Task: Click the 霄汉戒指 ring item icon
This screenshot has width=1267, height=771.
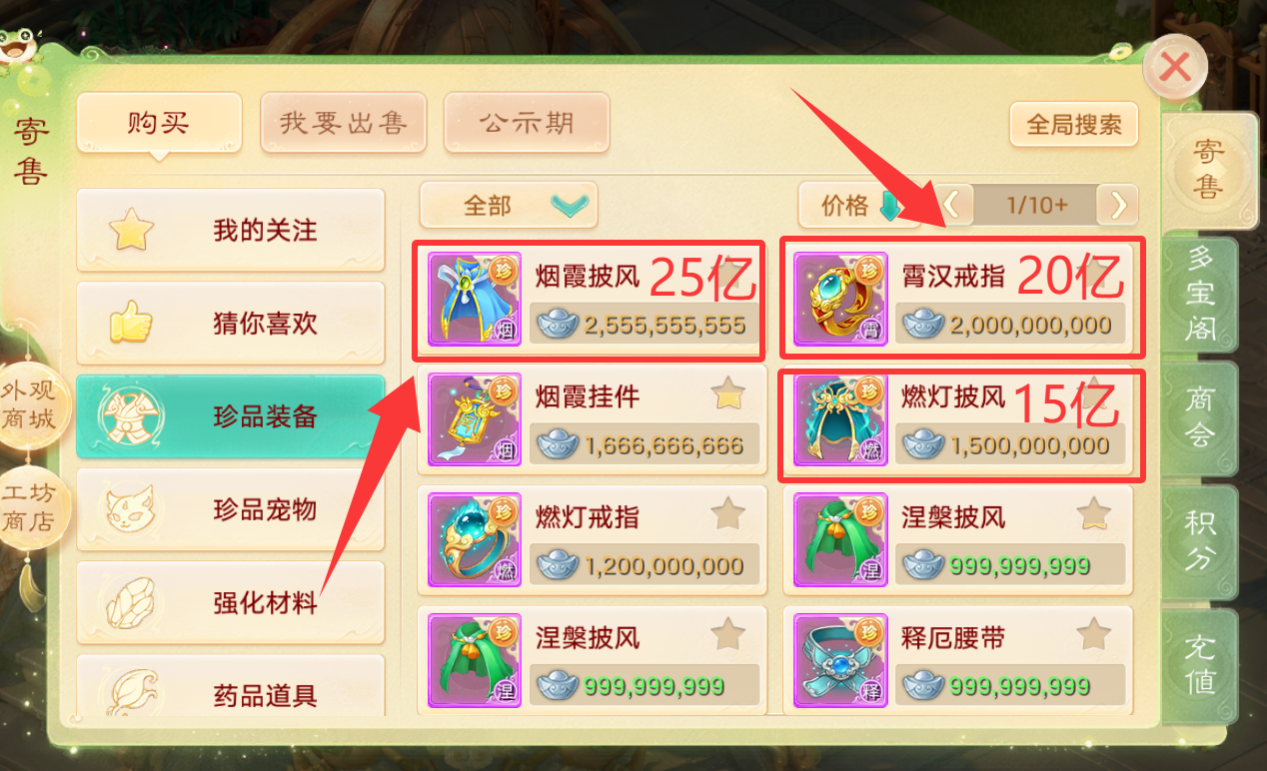Action: 841,298
